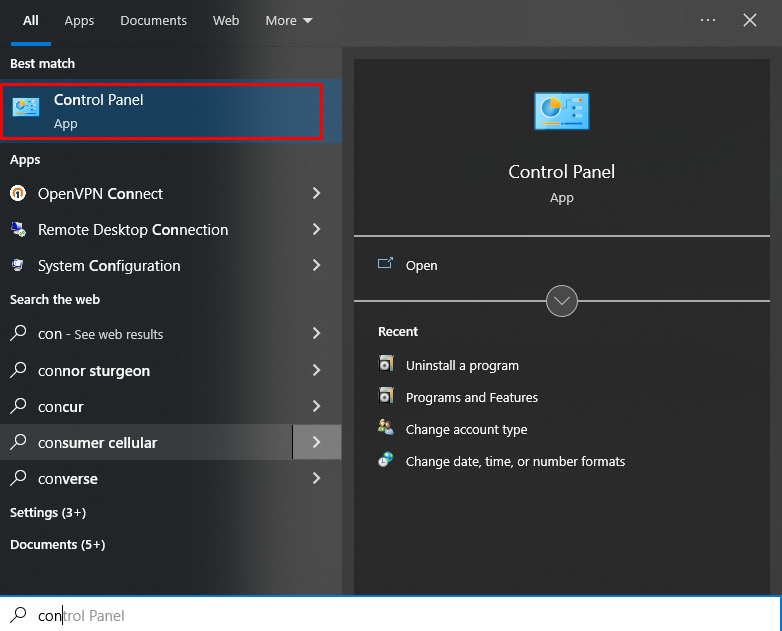This screenshot has width=782, height=631.
Task: Expand the consumer cellular arrow
Action: point(317,442)
